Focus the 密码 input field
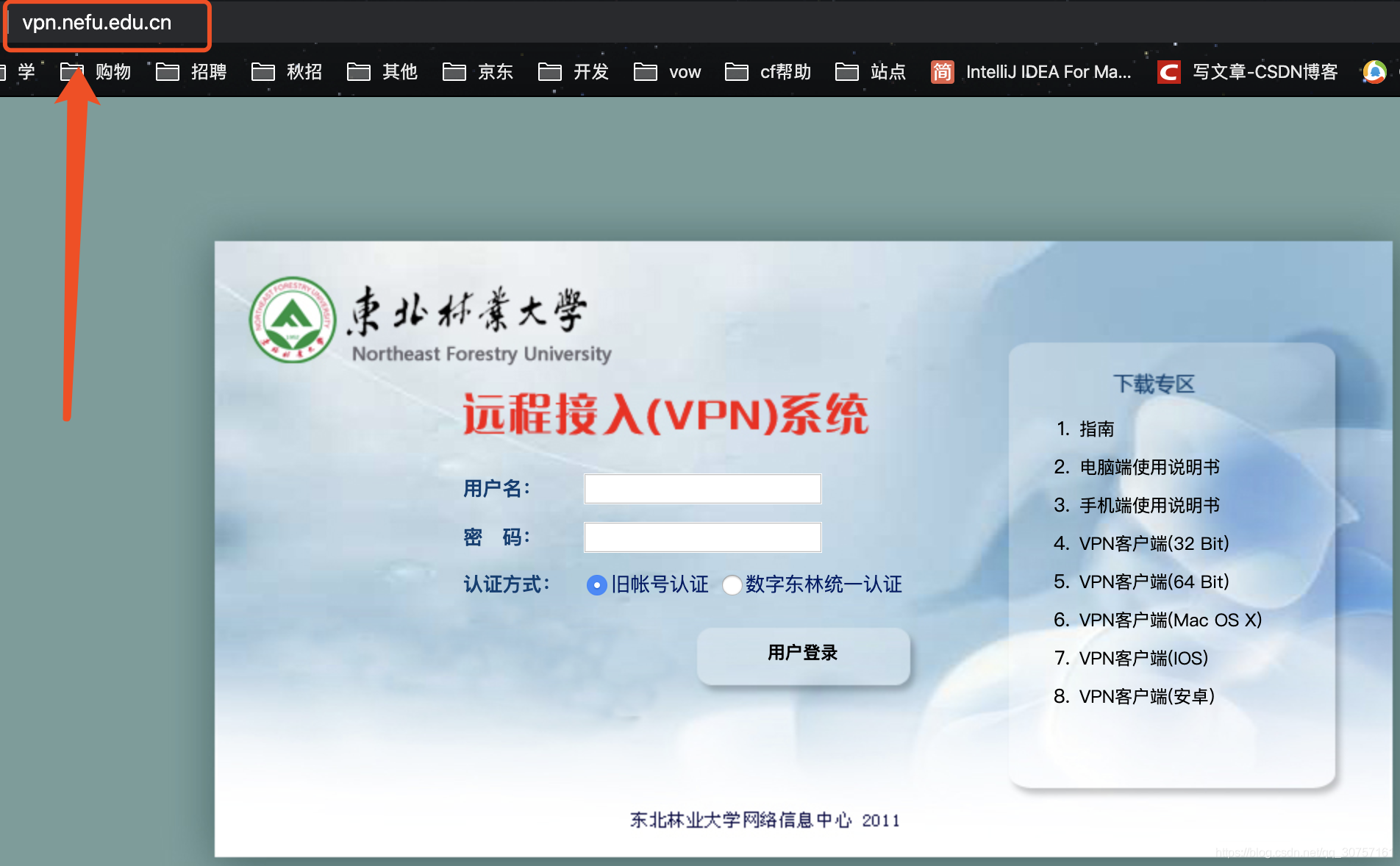The image size is (1400, 866). (x=702, y=537)
